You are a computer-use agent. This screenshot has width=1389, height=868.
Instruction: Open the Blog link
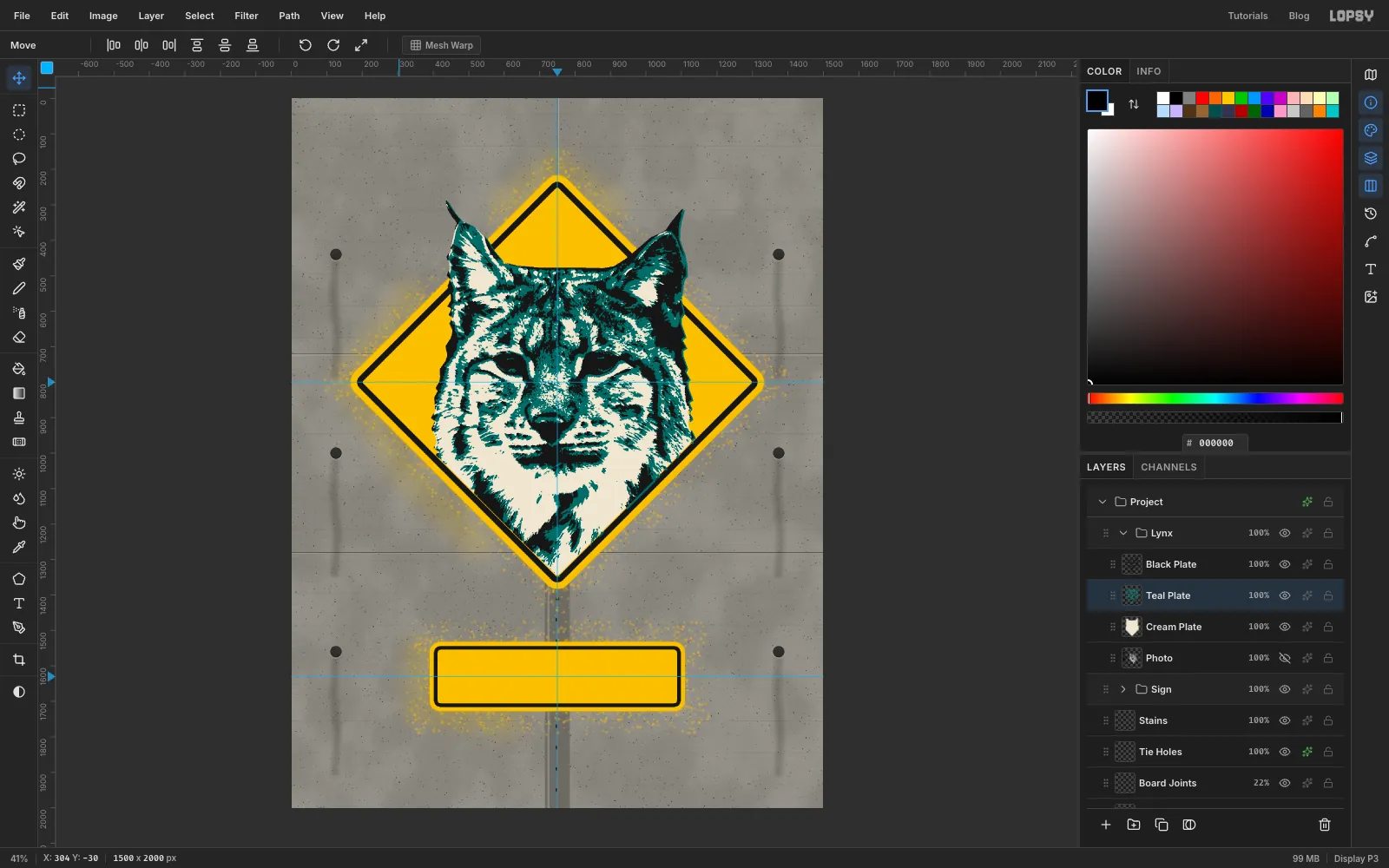pos(1299,16)
